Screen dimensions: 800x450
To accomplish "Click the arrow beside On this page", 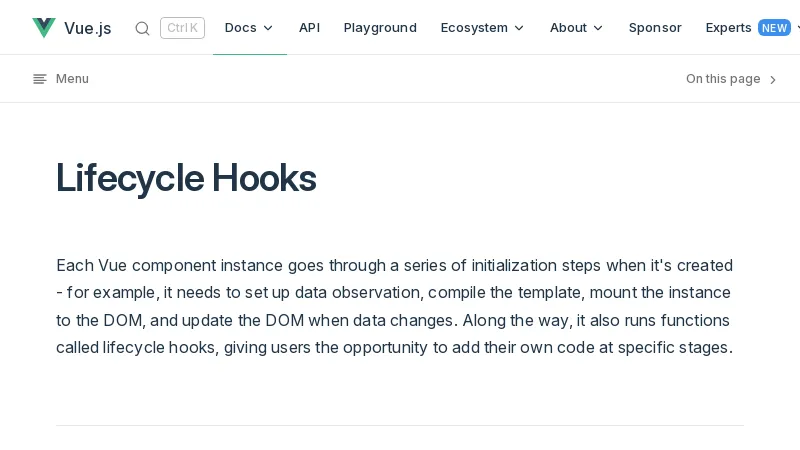I will pos(772,80).
